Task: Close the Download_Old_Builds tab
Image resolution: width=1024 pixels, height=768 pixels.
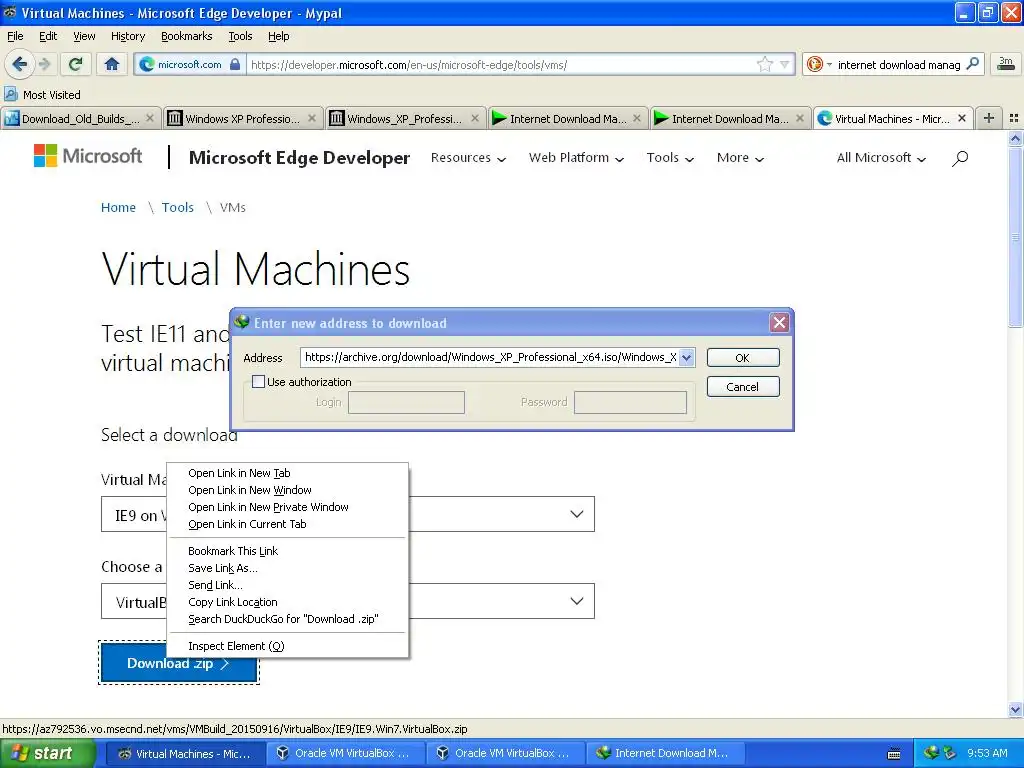Action: click(x=150, y=118)
